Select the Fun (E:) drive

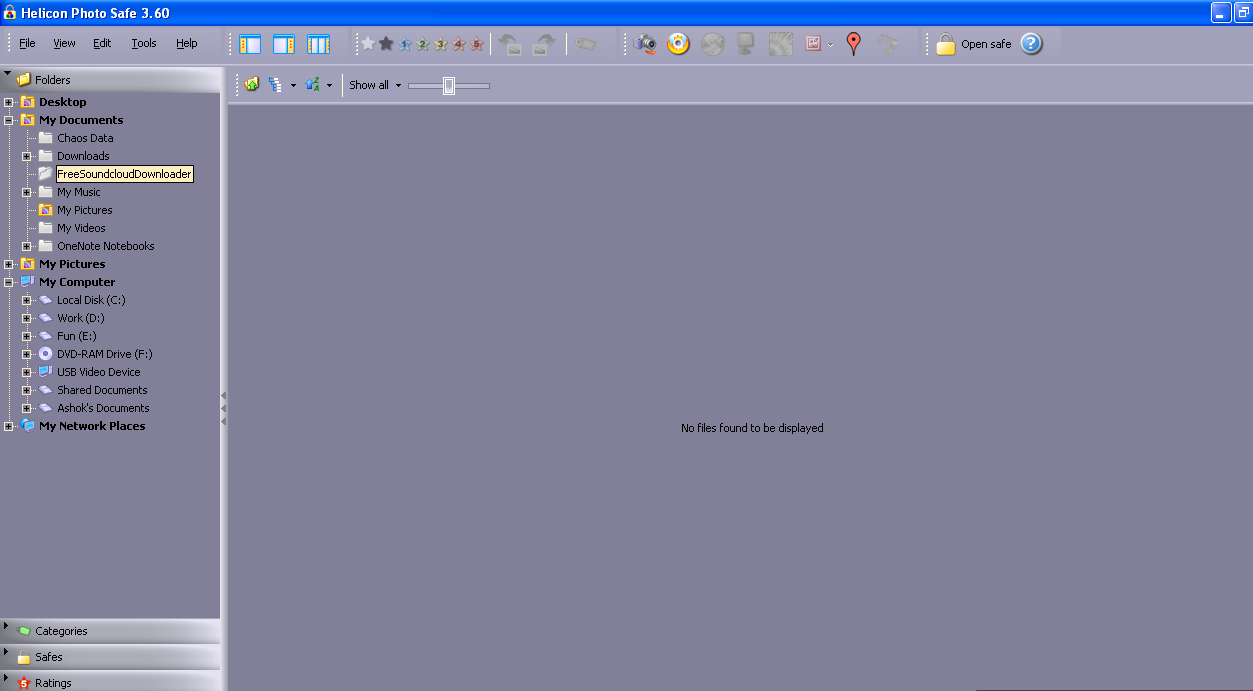[77, 336]
